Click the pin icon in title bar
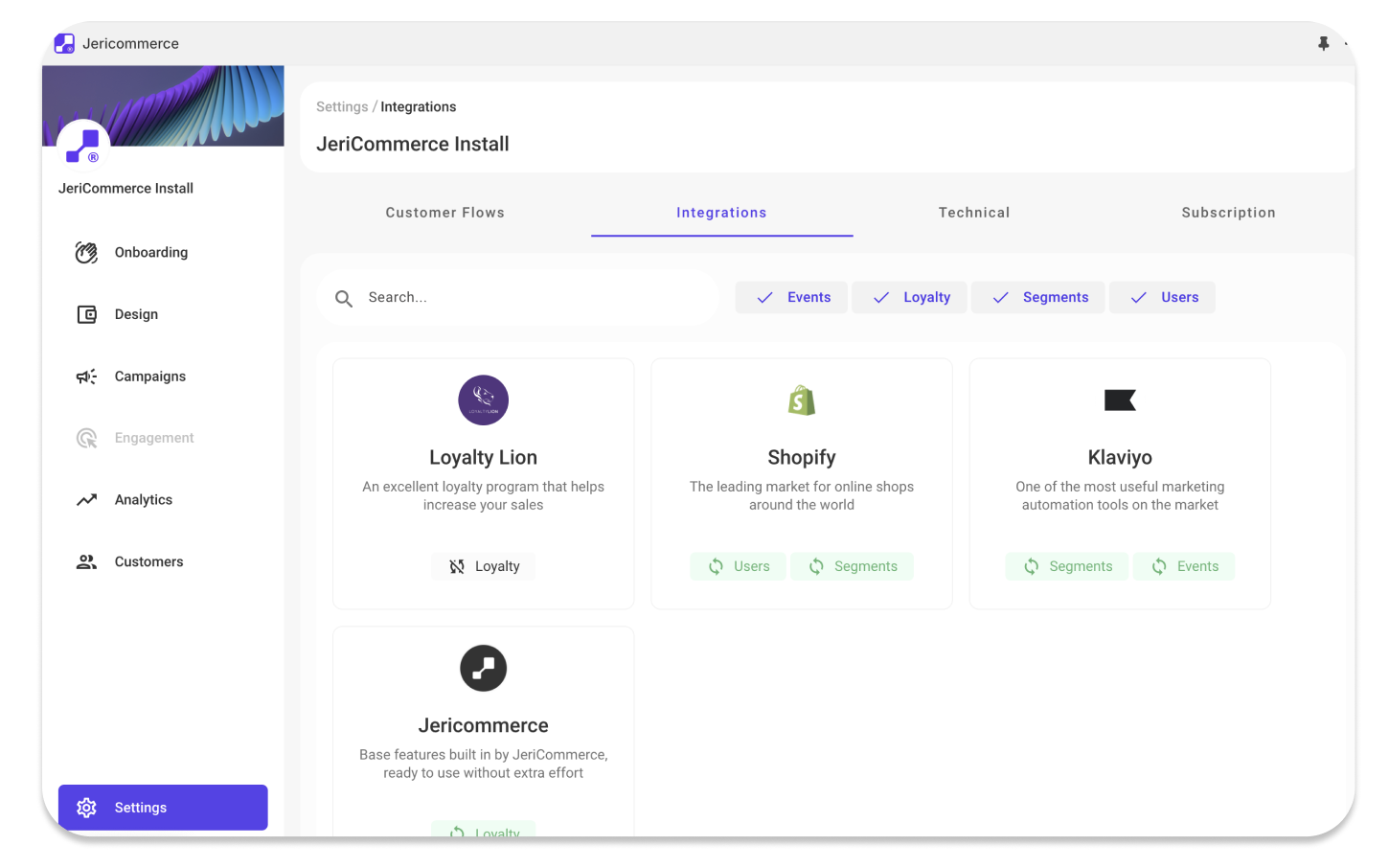 [1324, 43]
